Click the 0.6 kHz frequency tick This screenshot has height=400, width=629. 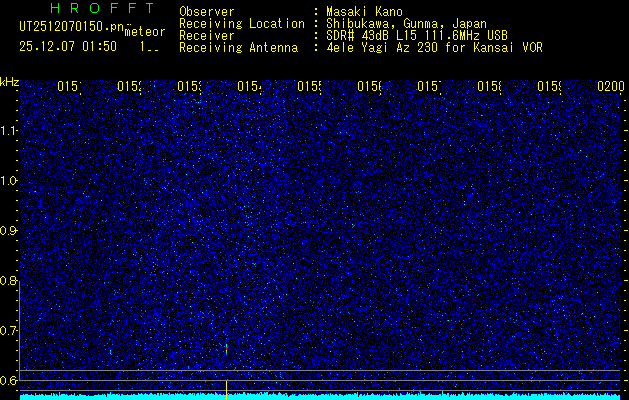pyautogui.click(x=9, y=380)
